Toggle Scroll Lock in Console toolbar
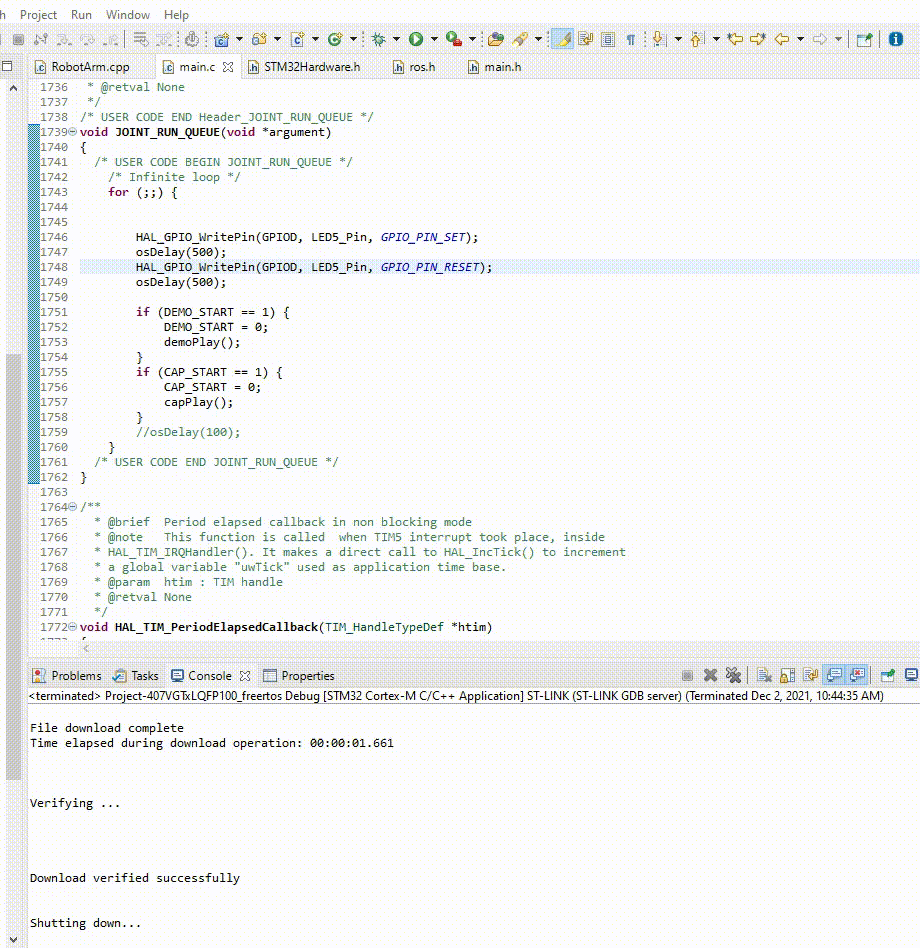This screenshot has height=948, width=920. pos(788,675)
